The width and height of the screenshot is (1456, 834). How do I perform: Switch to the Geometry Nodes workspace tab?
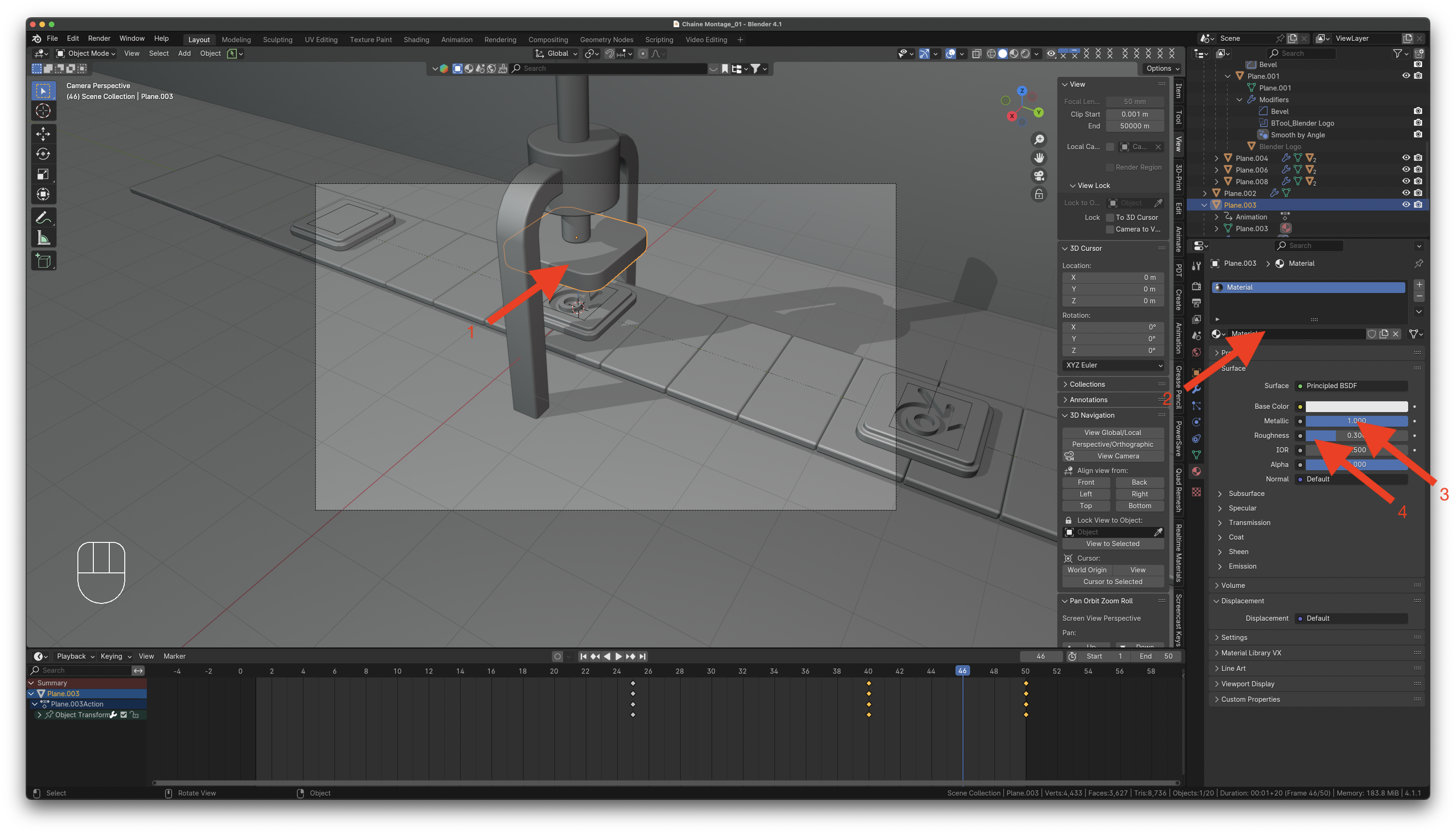pos(606,39)
